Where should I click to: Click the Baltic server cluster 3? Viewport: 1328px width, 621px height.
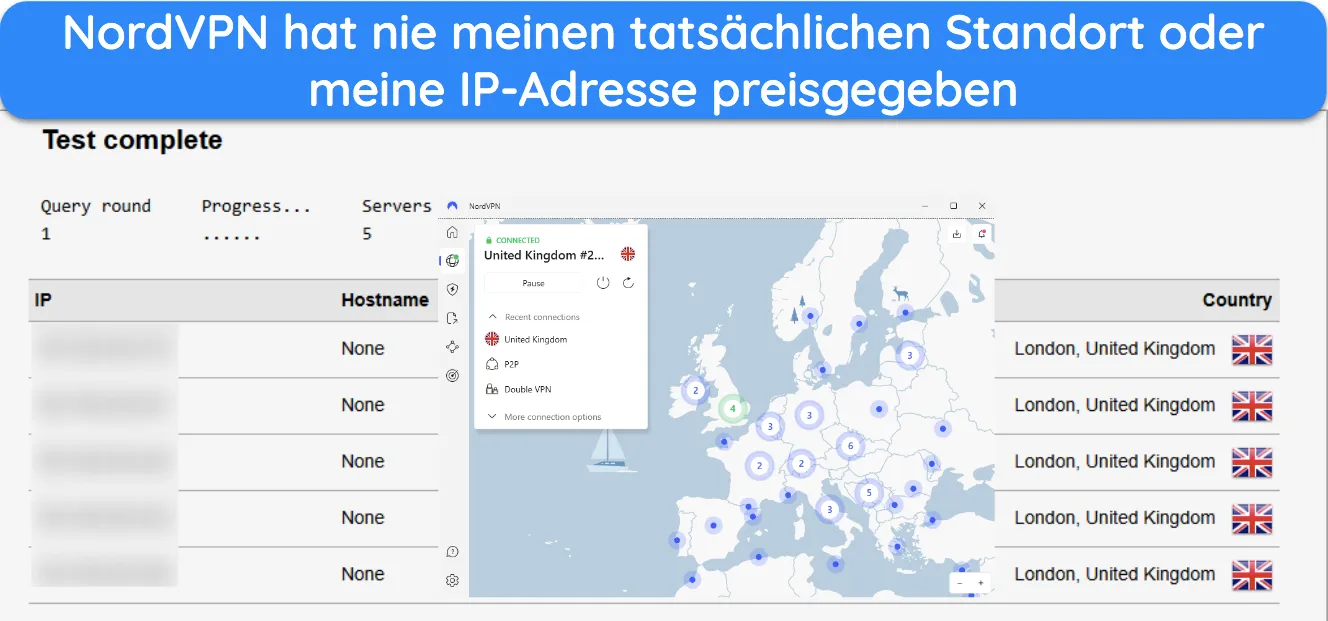[x=909, y=355]
